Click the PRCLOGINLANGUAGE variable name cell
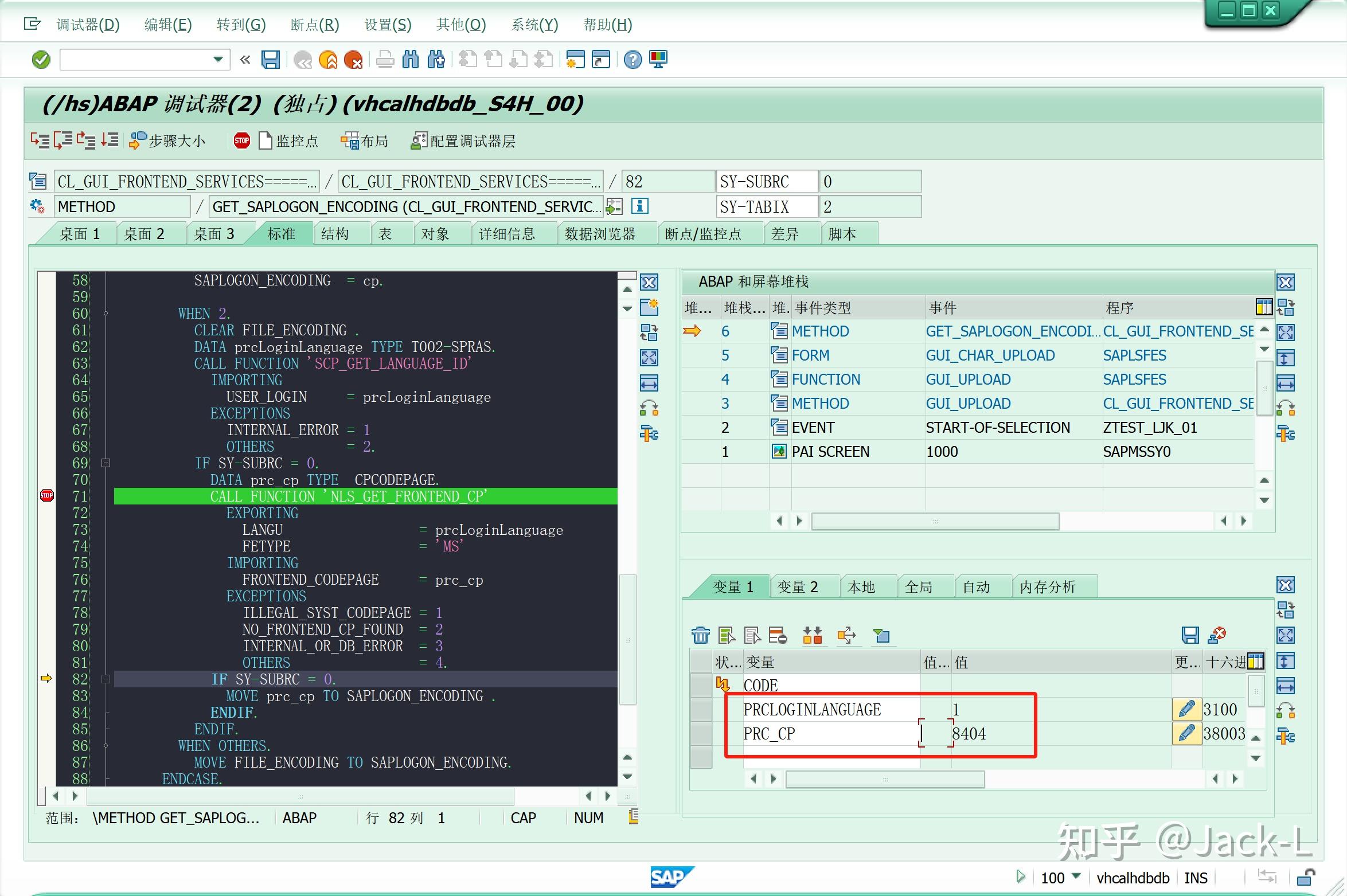1347x896 pixels. tap(831, 710)
